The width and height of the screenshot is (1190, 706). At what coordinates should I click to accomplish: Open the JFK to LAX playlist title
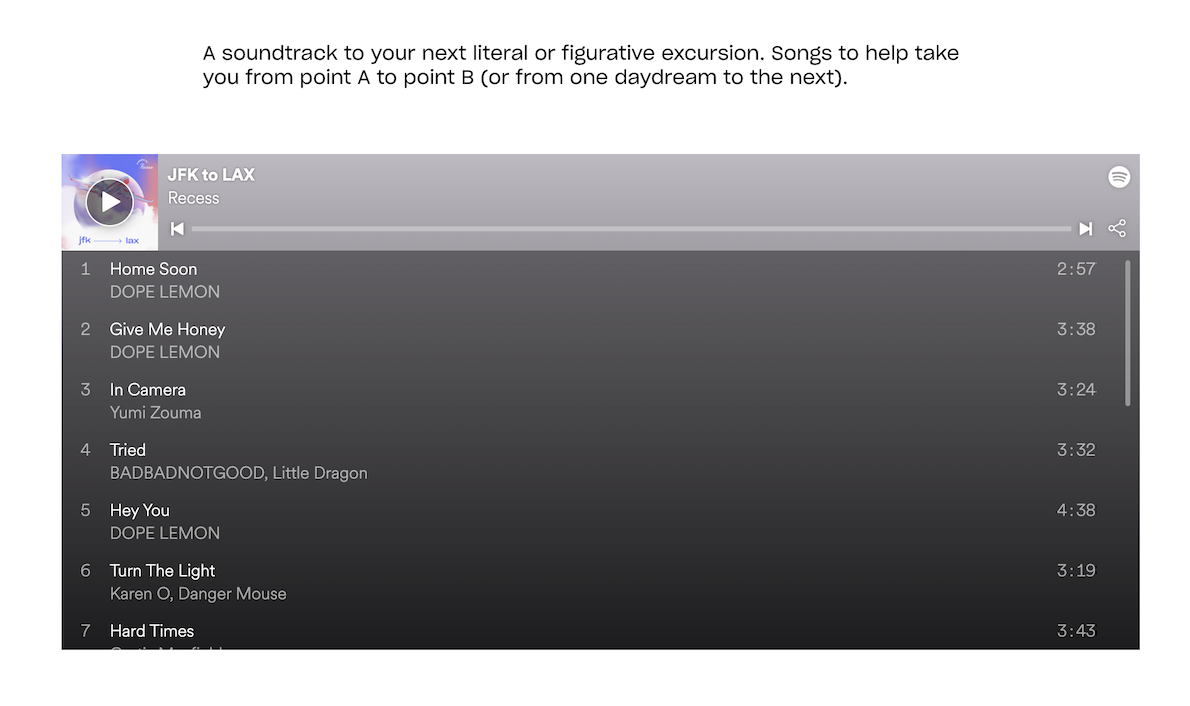tap(211, 175)
